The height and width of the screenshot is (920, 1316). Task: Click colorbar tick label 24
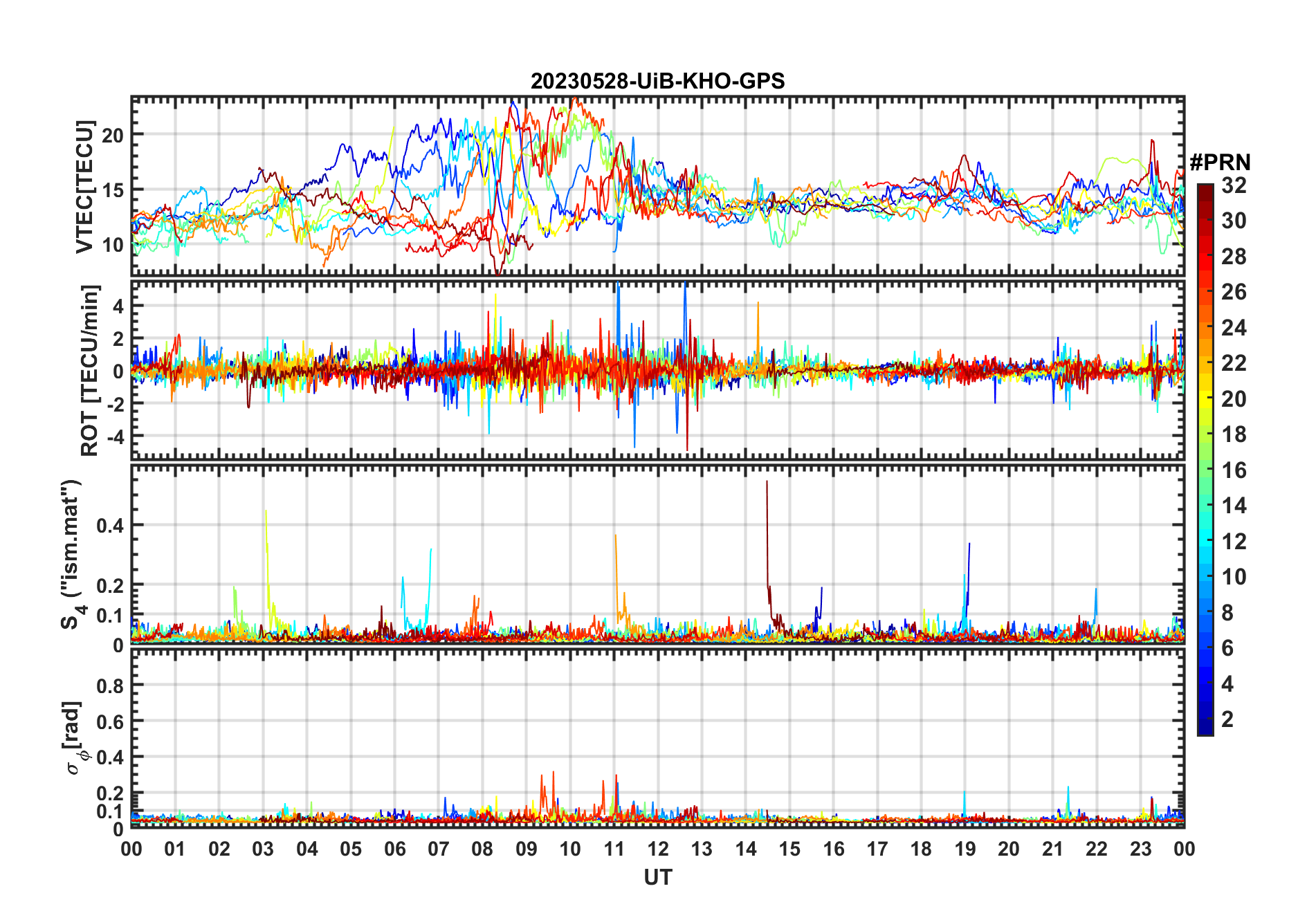click(1234, 328)
